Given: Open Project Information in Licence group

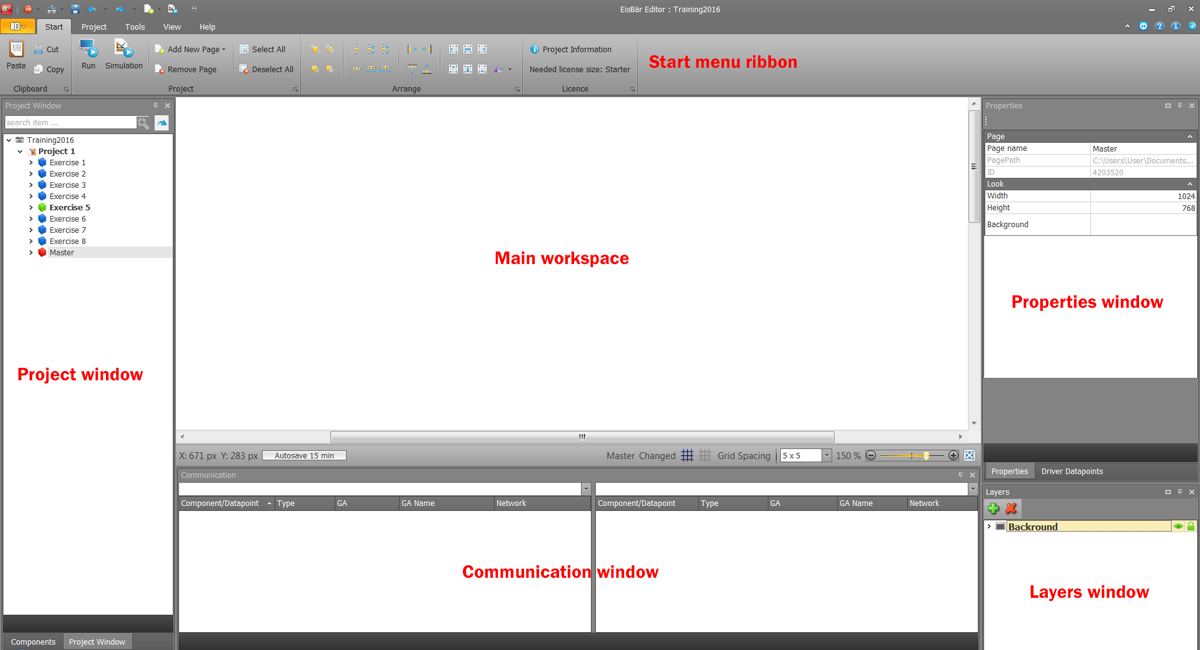Looking at the screenshot, I should pyautogui.click(x=570, y=49).
